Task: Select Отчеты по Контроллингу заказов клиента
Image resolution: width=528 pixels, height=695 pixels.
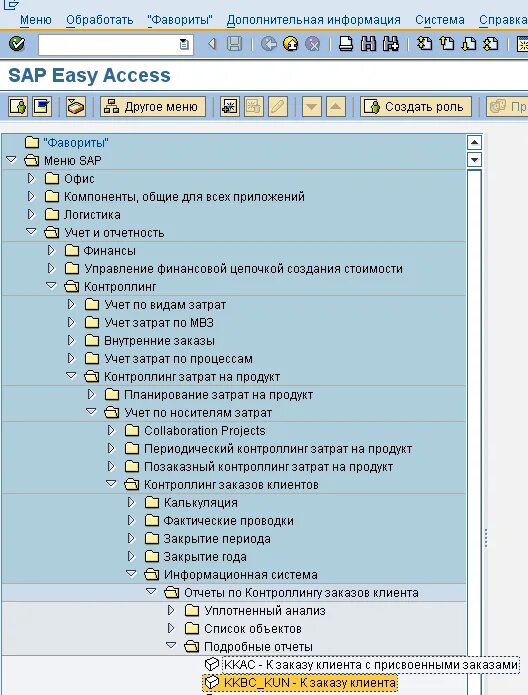Action: click(x=301, y=593)
